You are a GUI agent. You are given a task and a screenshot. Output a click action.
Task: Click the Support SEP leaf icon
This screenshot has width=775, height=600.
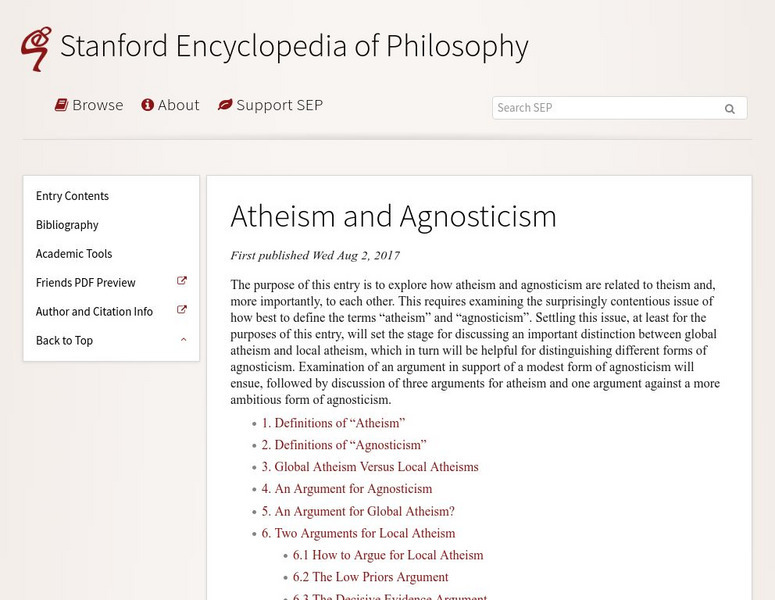coord(225,105)
